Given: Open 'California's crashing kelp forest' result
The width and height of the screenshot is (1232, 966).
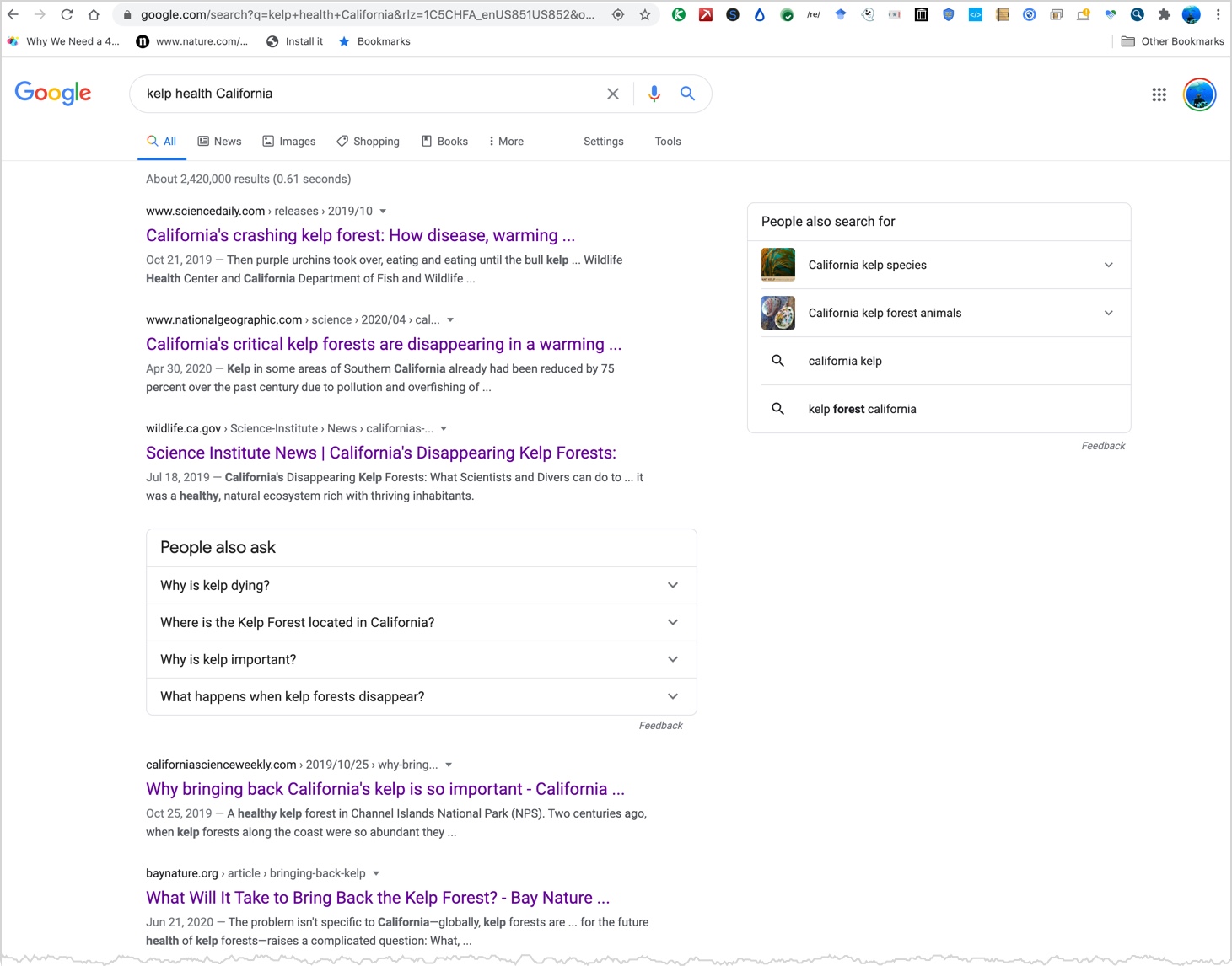Looking at the screenshot, I should pos(360,235).
